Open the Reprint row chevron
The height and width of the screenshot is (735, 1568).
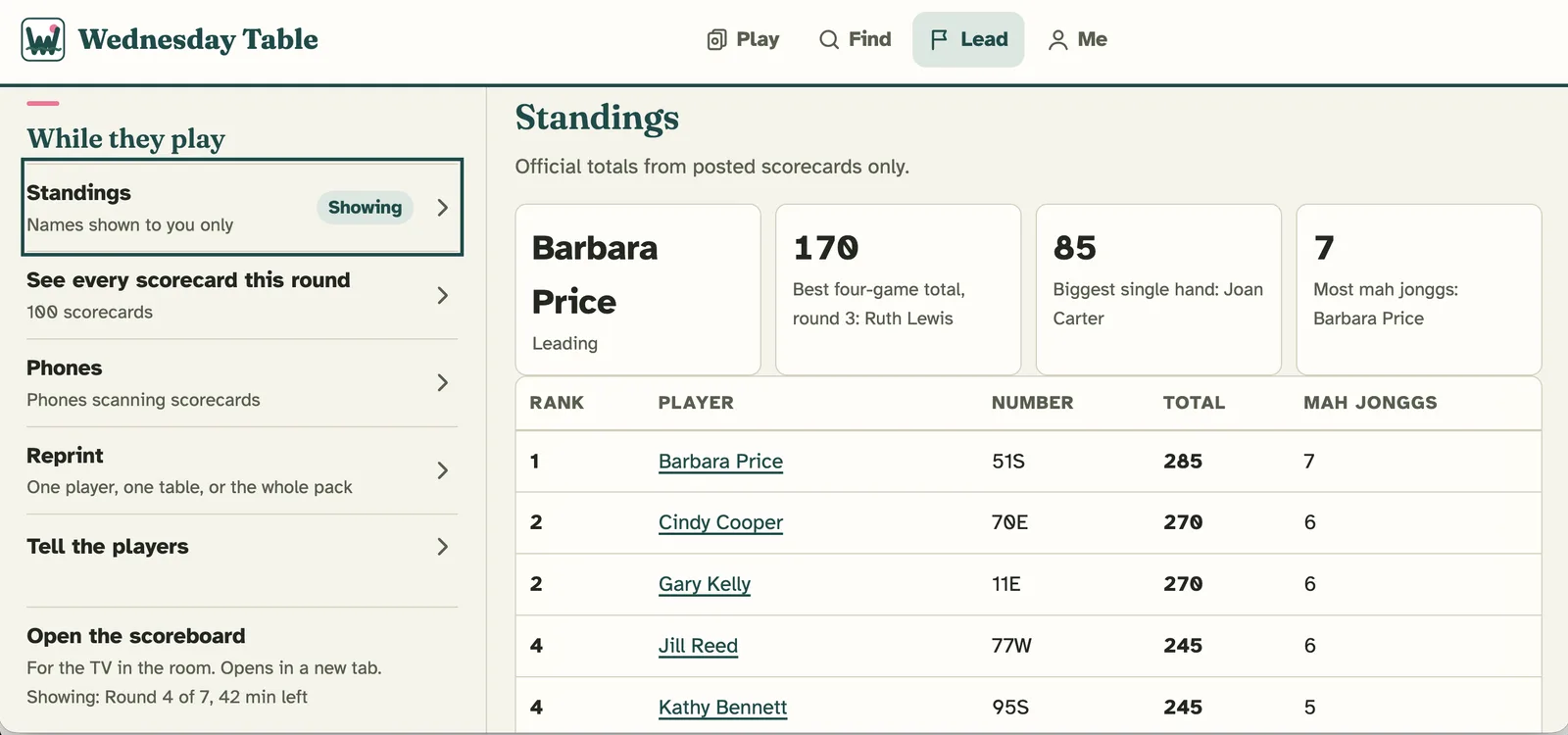(x=442, y=470)
